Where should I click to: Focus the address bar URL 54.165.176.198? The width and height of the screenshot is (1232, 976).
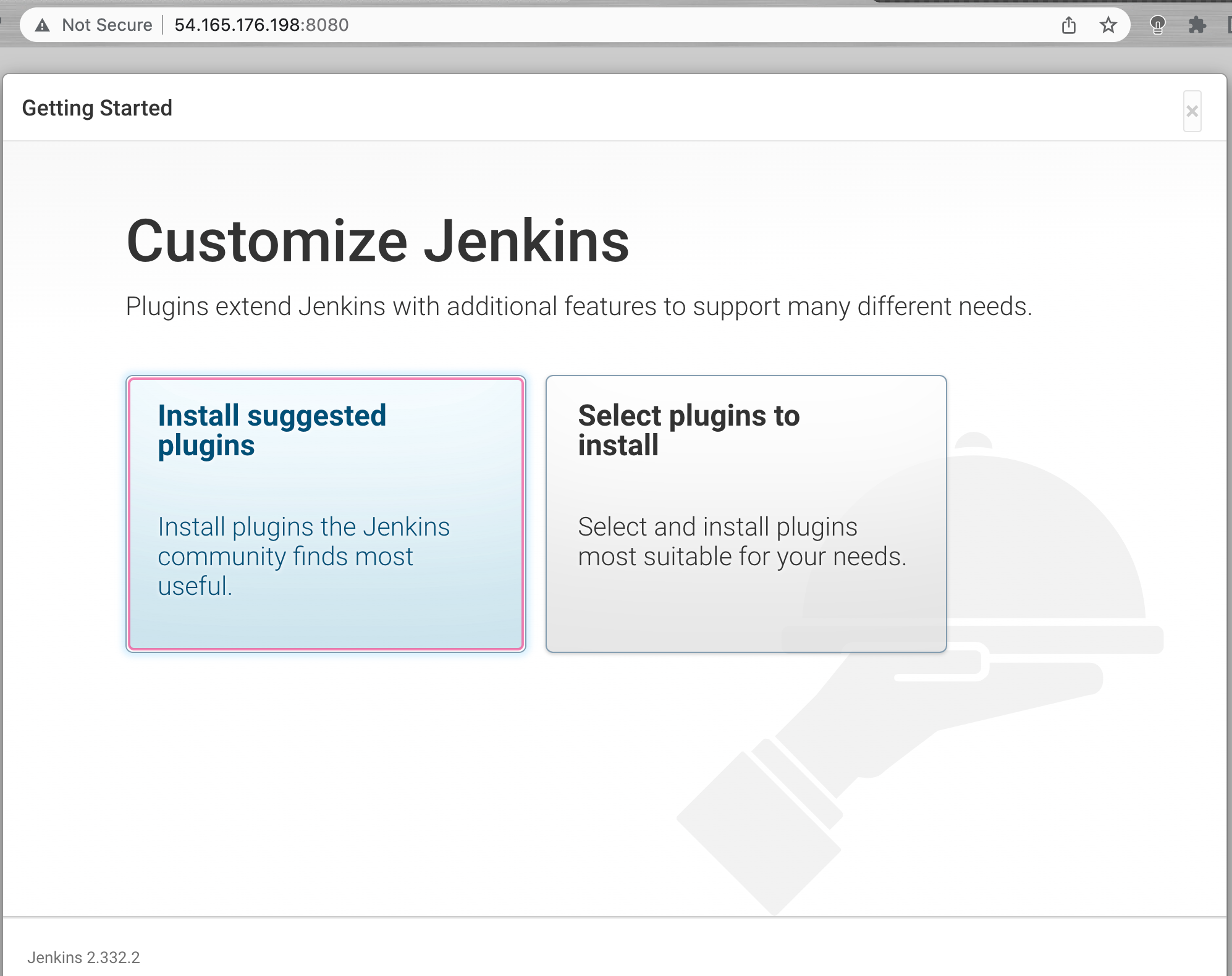tap(238, 25)
